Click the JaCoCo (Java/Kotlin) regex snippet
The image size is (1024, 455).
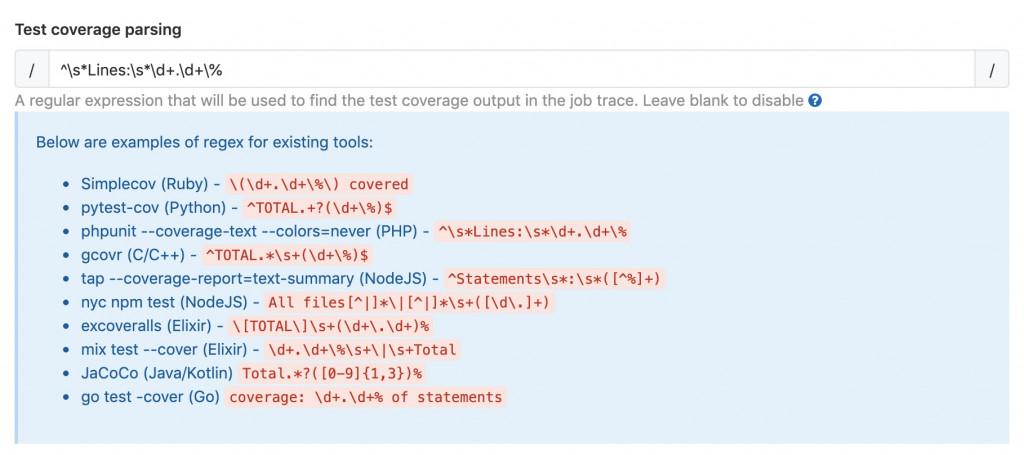click(331, 373)
